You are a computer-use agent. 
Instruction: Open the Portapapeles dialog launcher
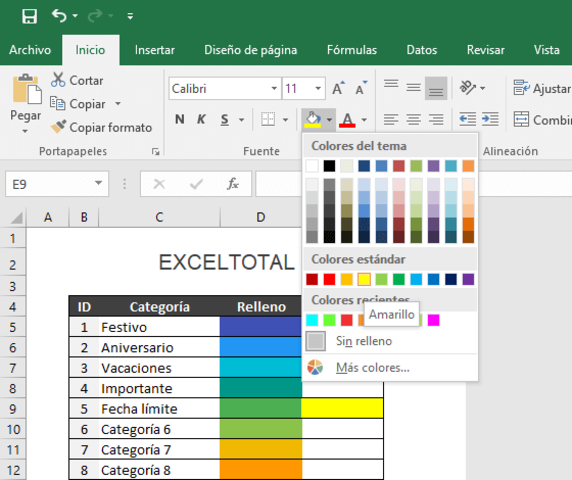156,151
